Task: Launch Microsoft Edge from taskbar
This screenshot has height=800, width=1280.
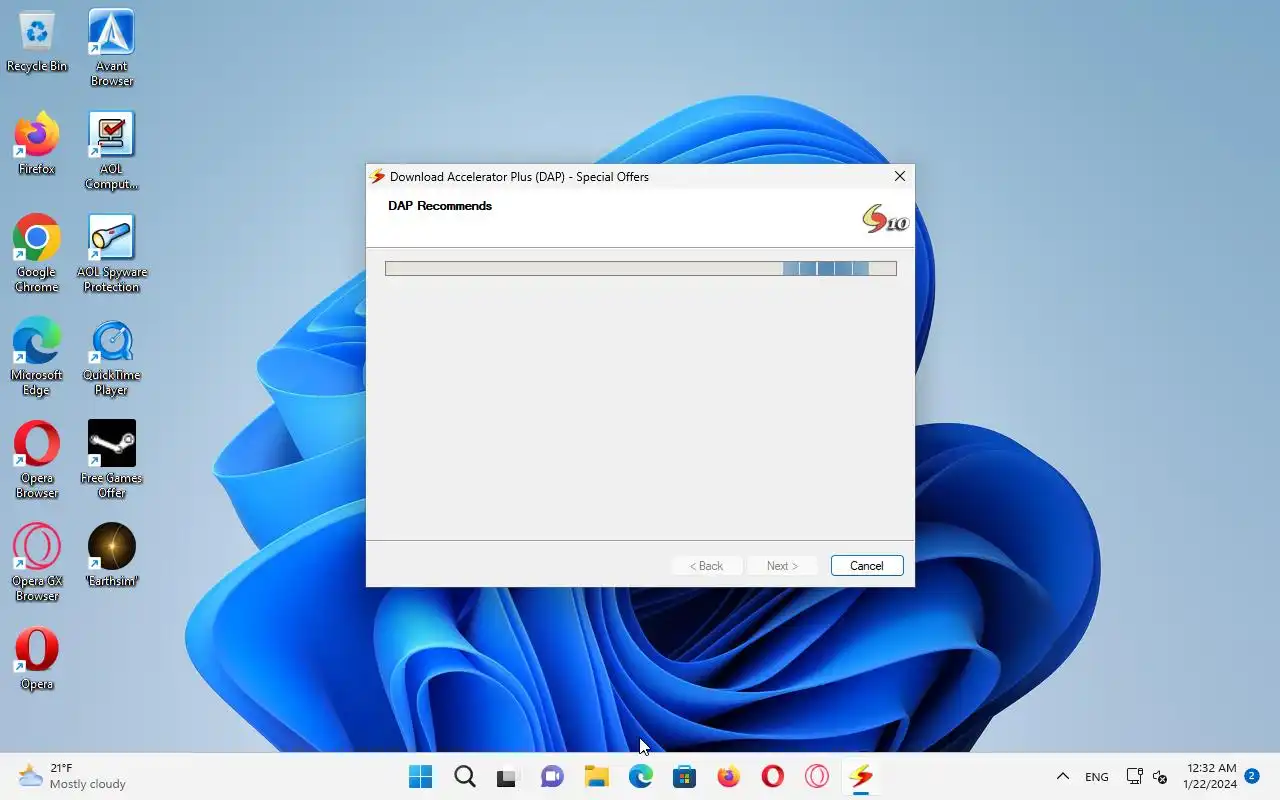Action: click(641, 776)
